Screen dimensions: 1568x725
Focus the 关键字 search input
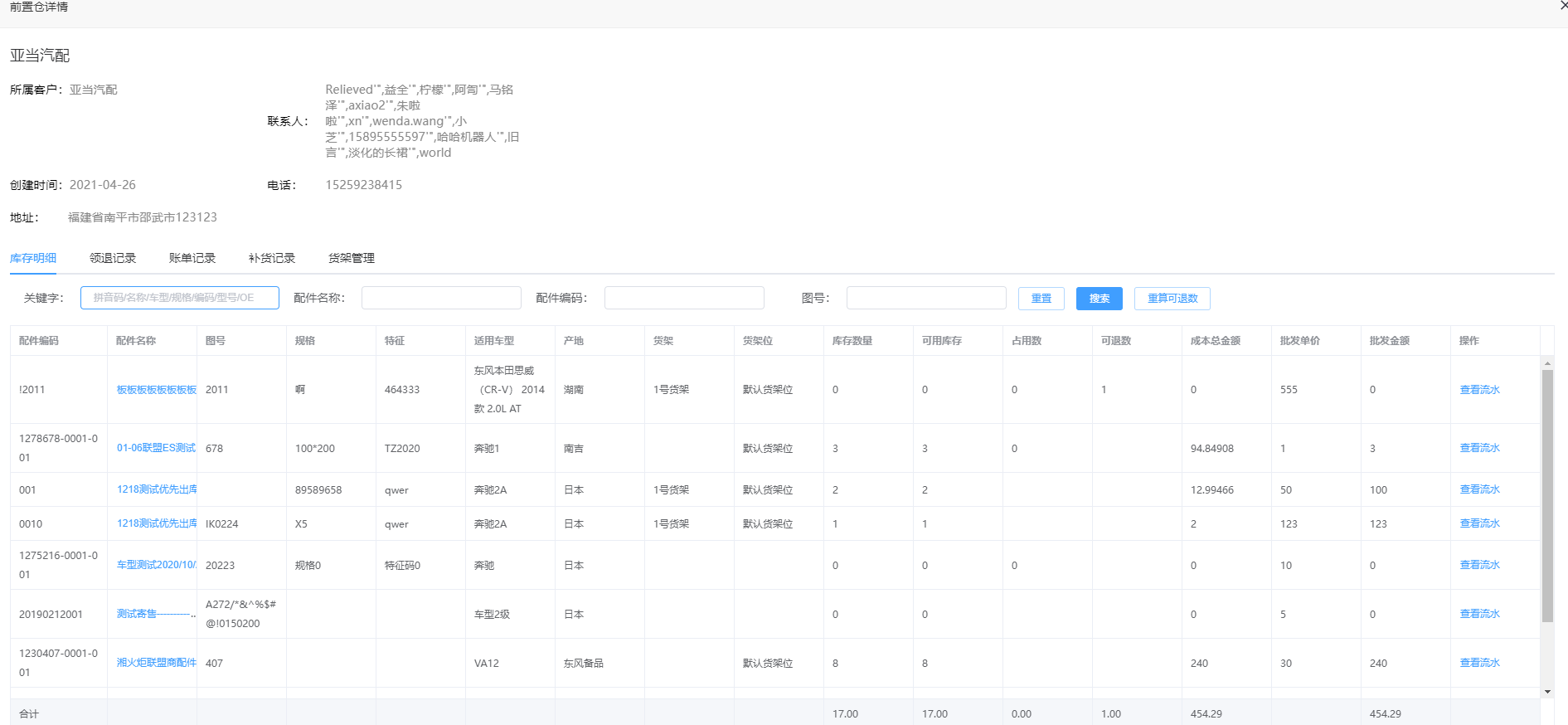tap(180, 298)
